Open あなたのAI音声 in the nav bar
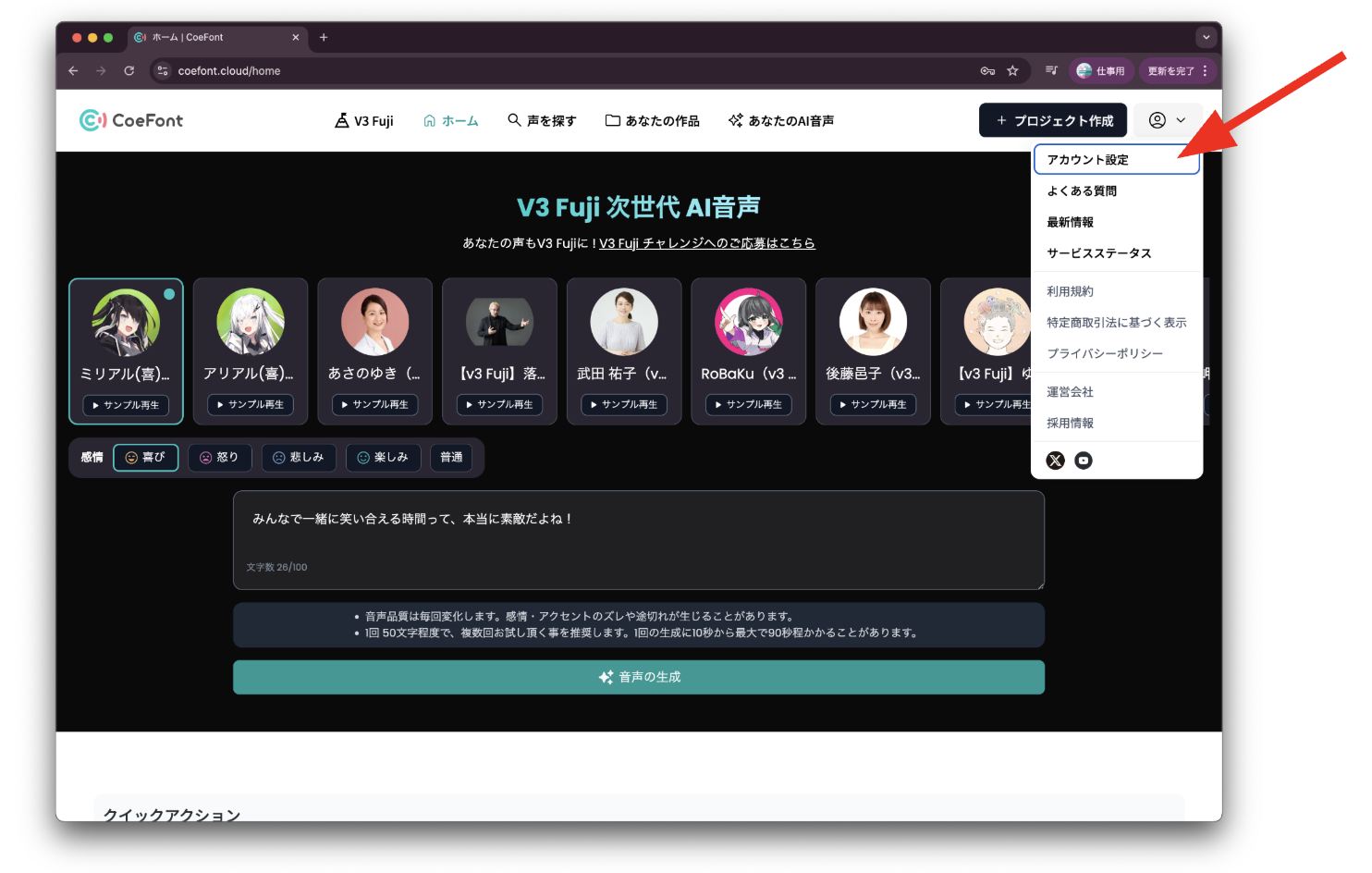 point(781,120)
